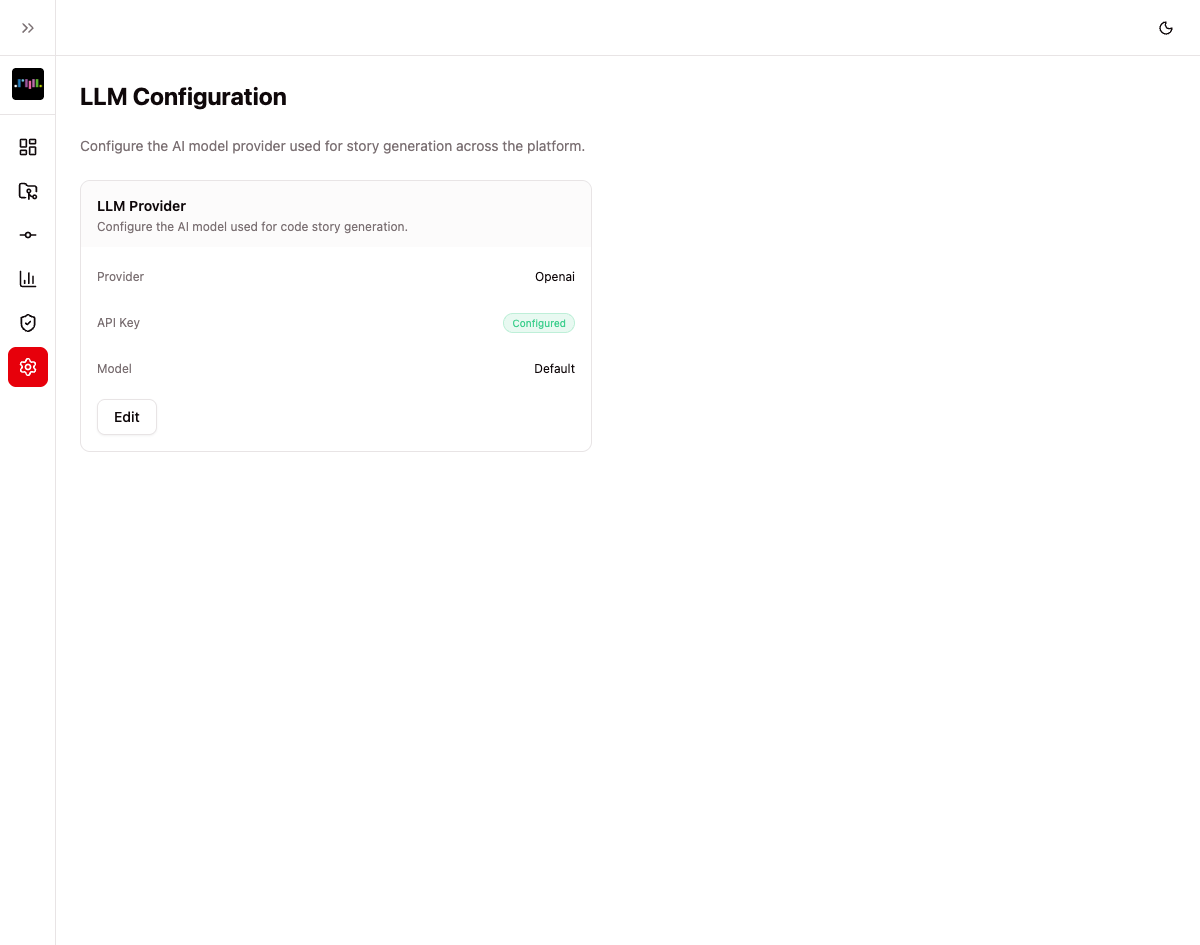1200x945 pixels.
Task: Click the story generation platform description text
Action: pyautogui.click(x=332, y=146)
